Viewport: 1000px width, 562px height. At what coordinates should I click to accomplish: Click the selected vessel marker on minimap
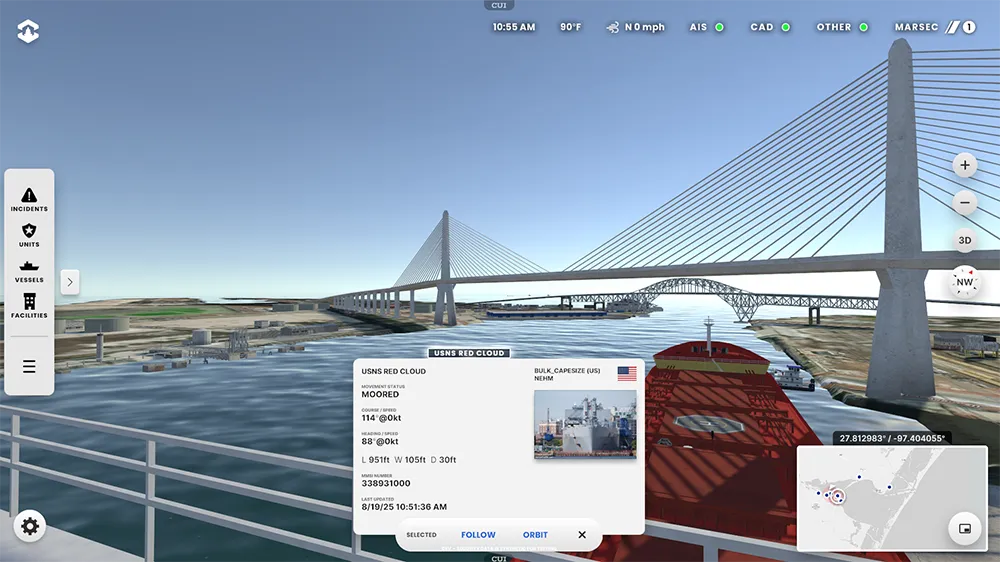point(837,496)
